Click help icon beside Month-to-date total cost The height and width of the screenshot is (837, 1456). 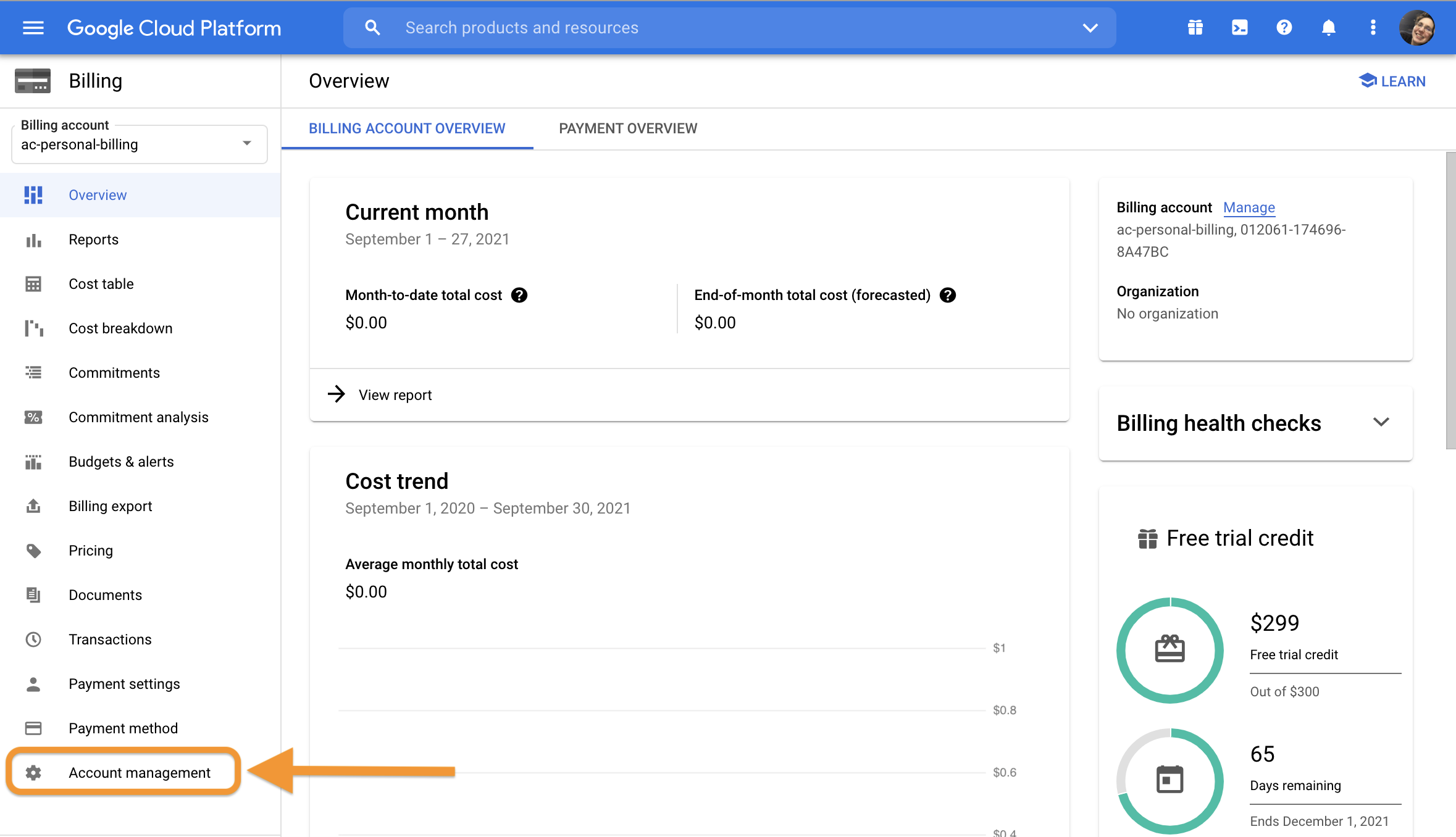pyautogui.click(x=519, y=295)
